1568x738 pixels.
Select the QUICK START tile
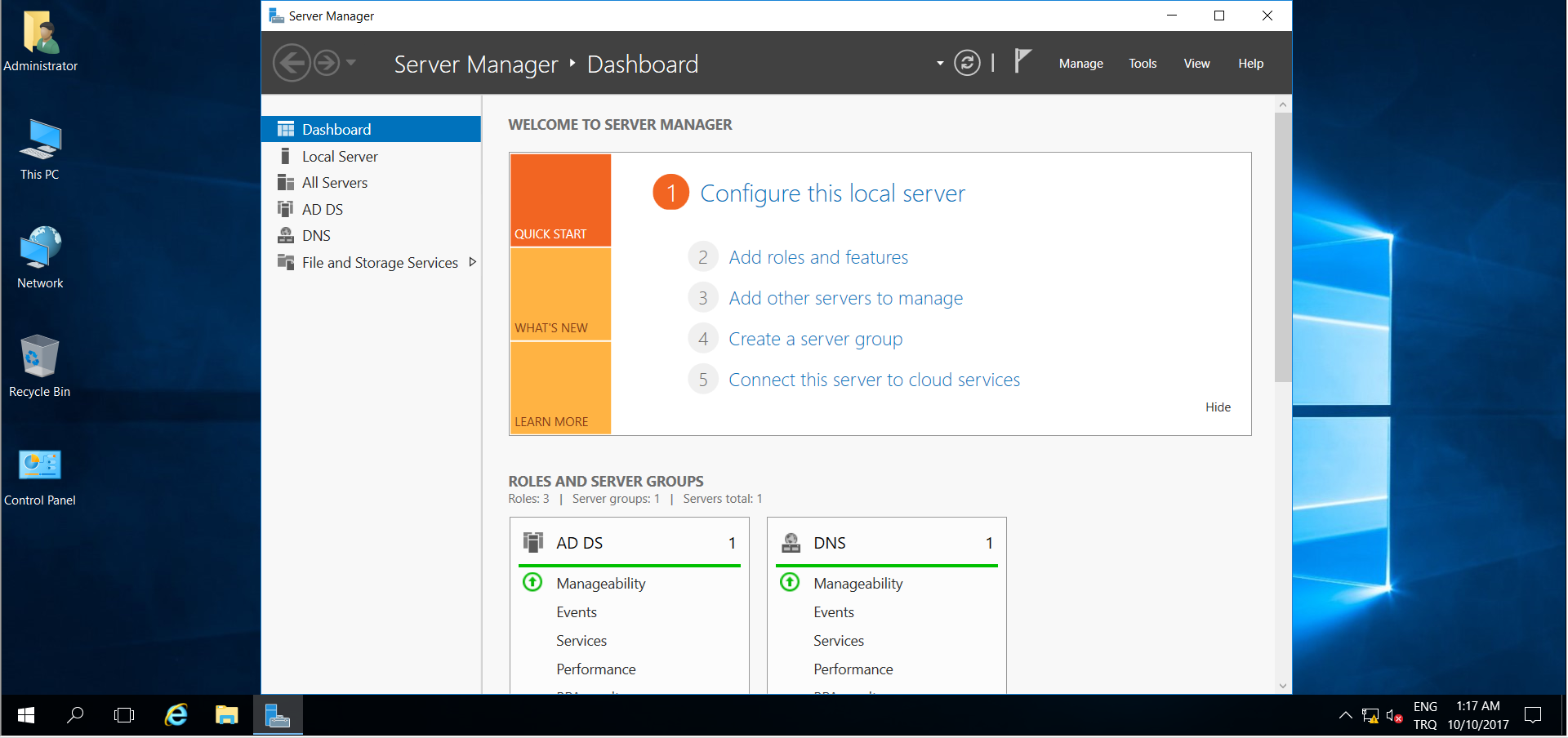coord(560,200)
